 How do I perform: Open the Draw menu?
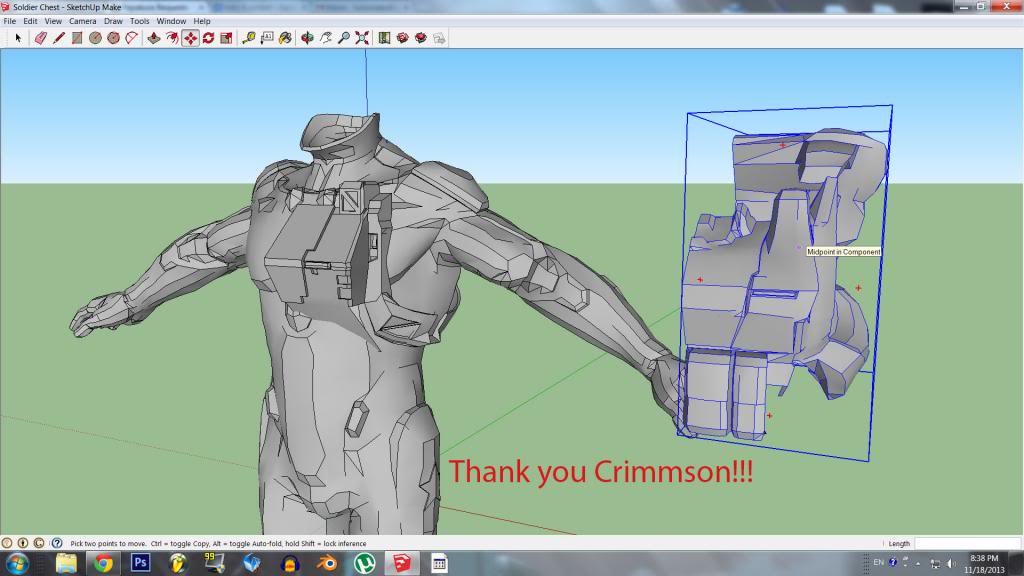(113, 21)
